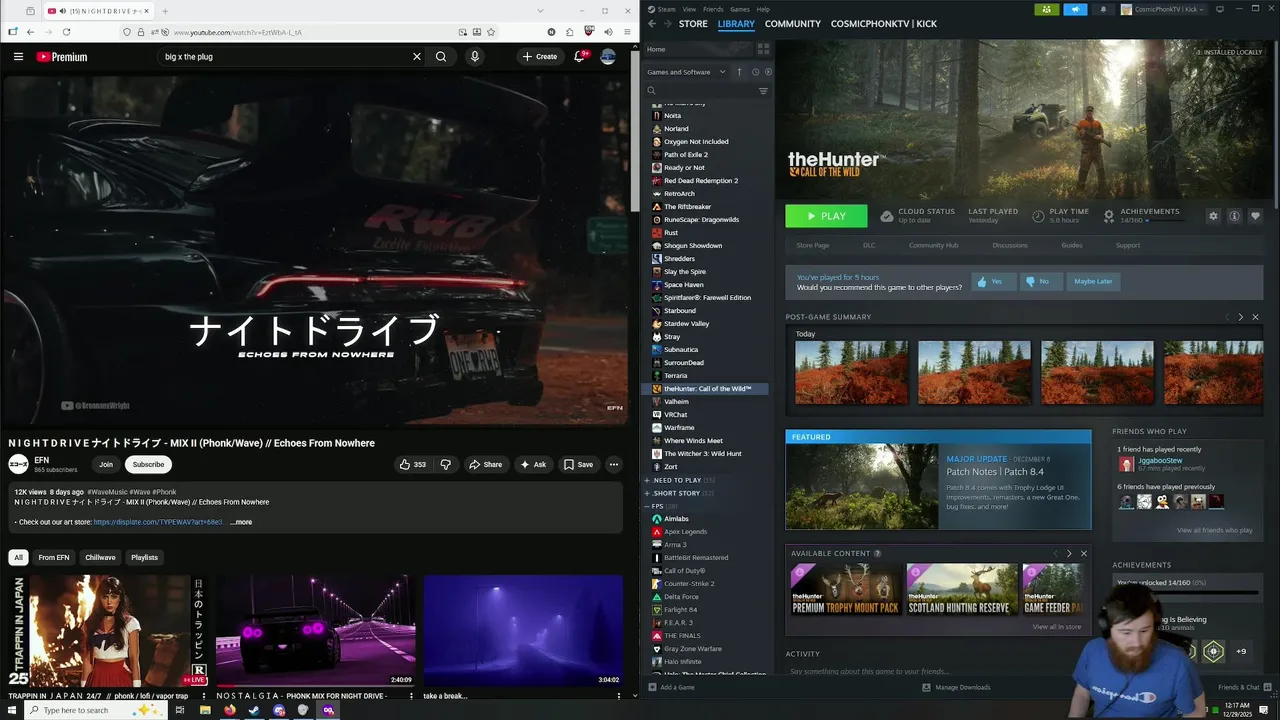Click Maybe Later on recommendation prompt
This screenshot has width=1280, height=720.
pos(1093,281)
